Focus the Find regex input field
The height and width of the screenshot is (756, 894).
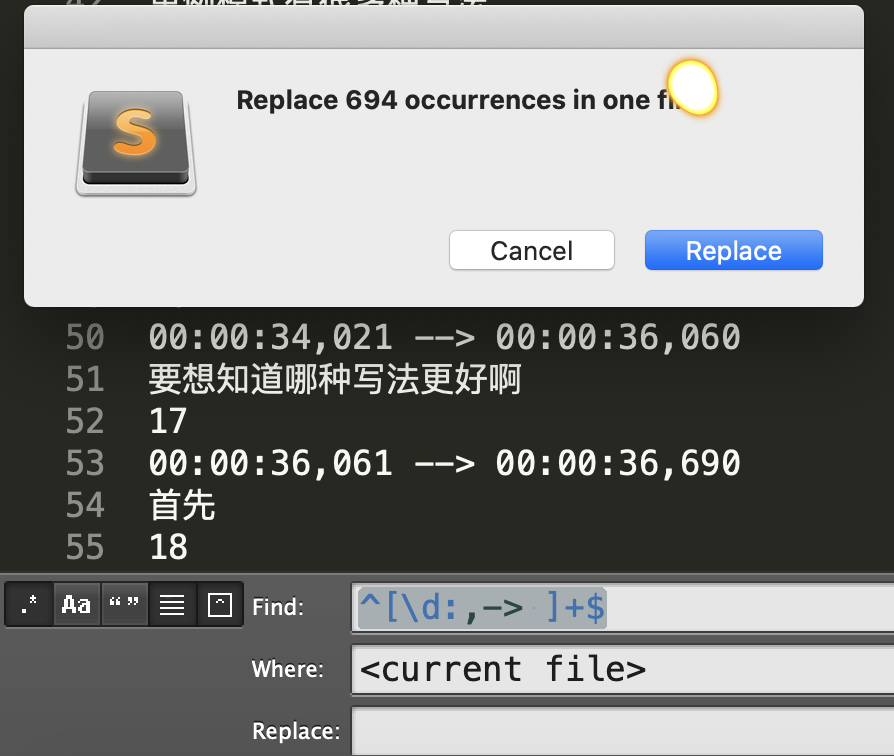pyautogui.click(x=623, y=607)
